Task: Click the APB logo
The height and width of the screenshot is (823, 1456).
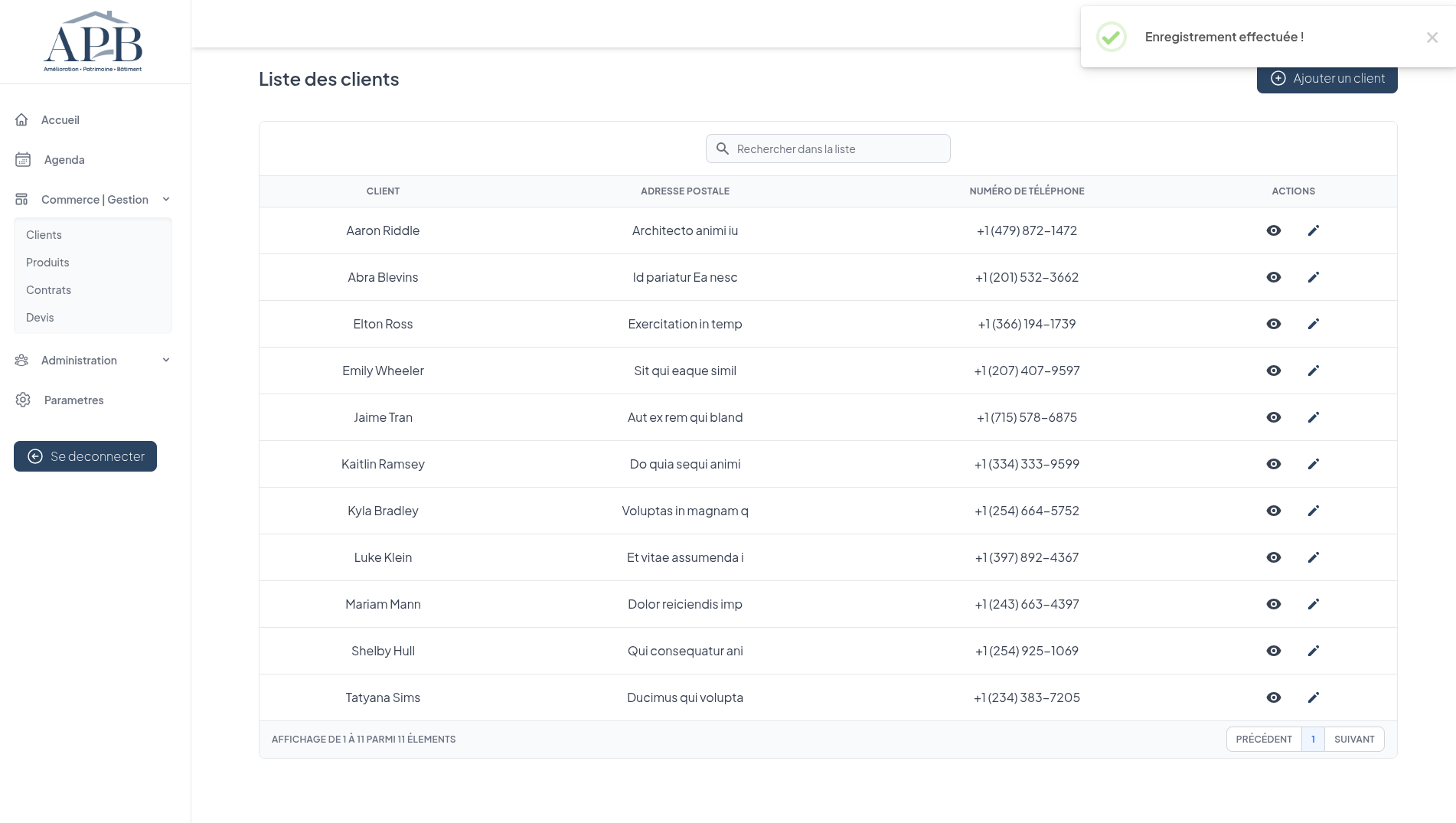Action: 93,41
